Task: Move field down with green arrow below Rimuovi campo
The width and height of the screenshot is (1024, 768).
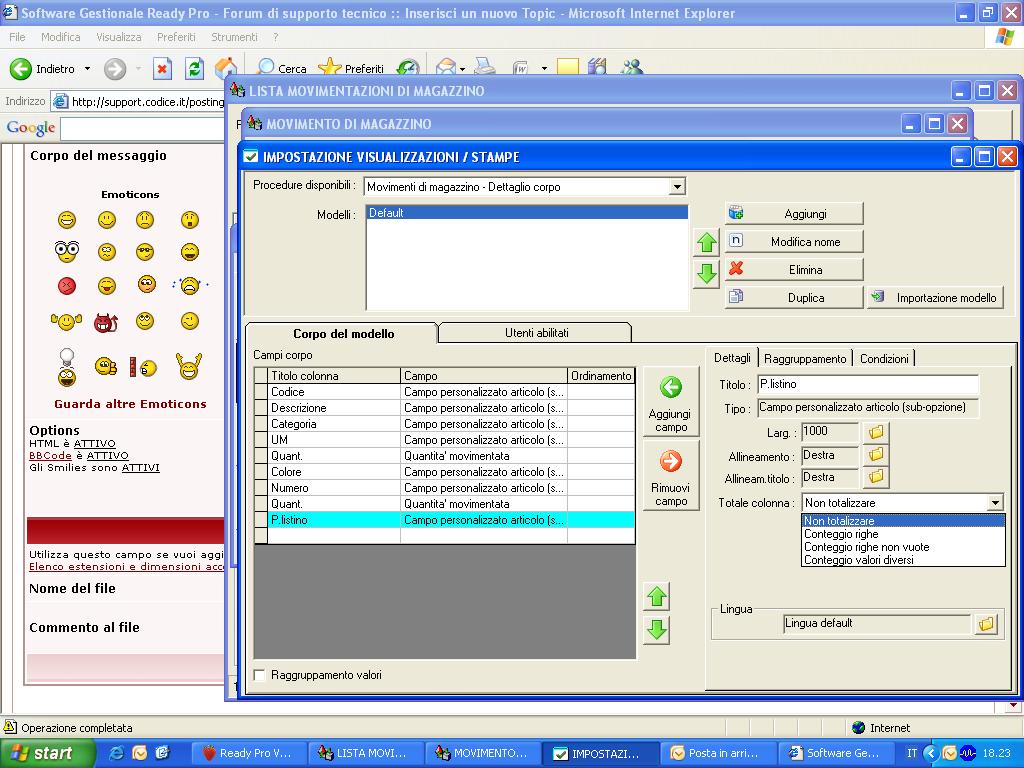Action: tap(656, 630)
